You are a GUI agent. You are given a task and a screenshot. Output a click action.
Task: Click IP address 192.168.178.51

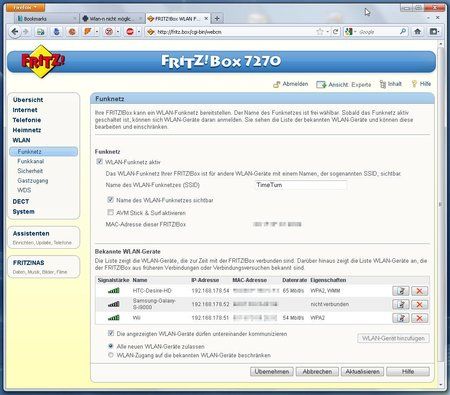coord(210,318)
